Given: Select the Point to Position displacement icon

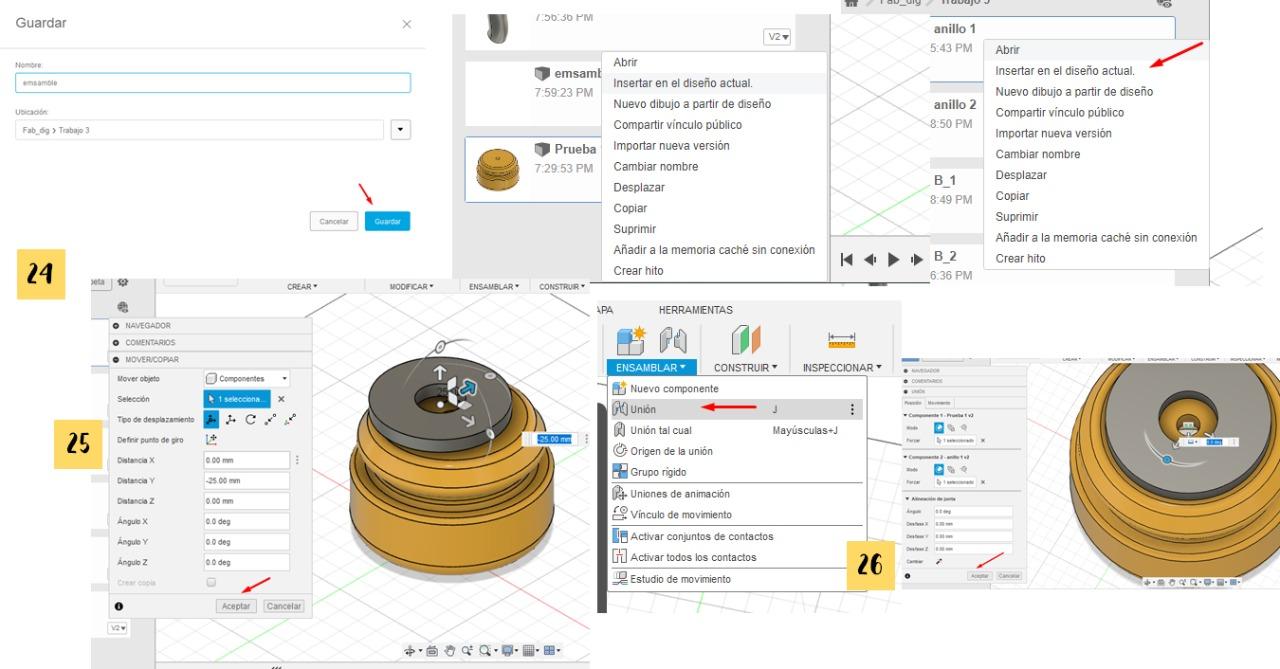Looking at the screenshot, I should point(289,419).
